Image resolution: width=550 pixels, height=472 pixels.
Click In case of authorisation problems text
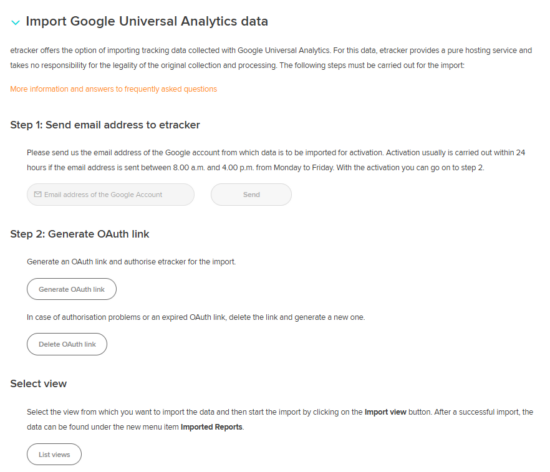pos(196,317)
